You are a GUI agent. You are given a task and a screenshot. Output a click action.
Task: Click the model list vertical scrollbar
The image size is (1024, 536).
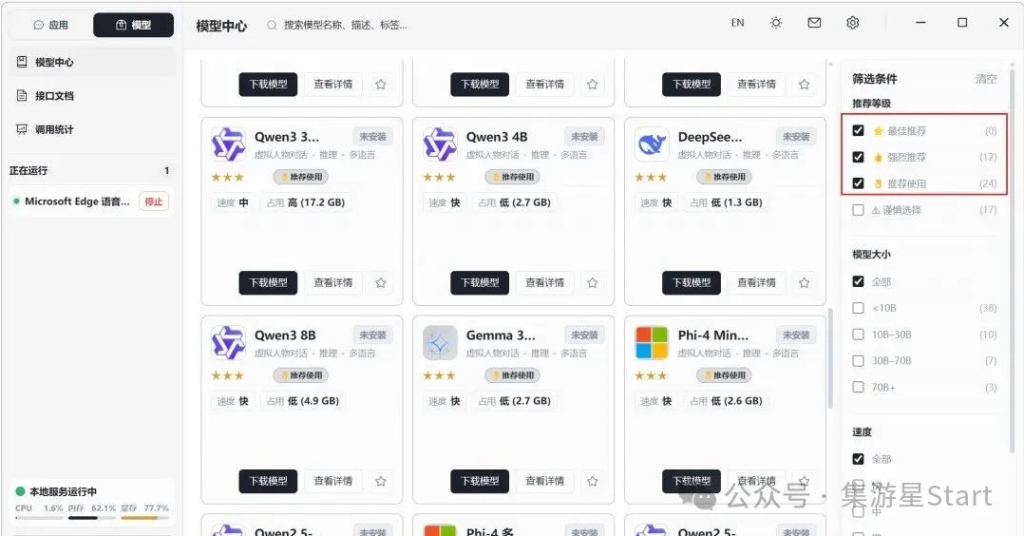click(831, 358)
